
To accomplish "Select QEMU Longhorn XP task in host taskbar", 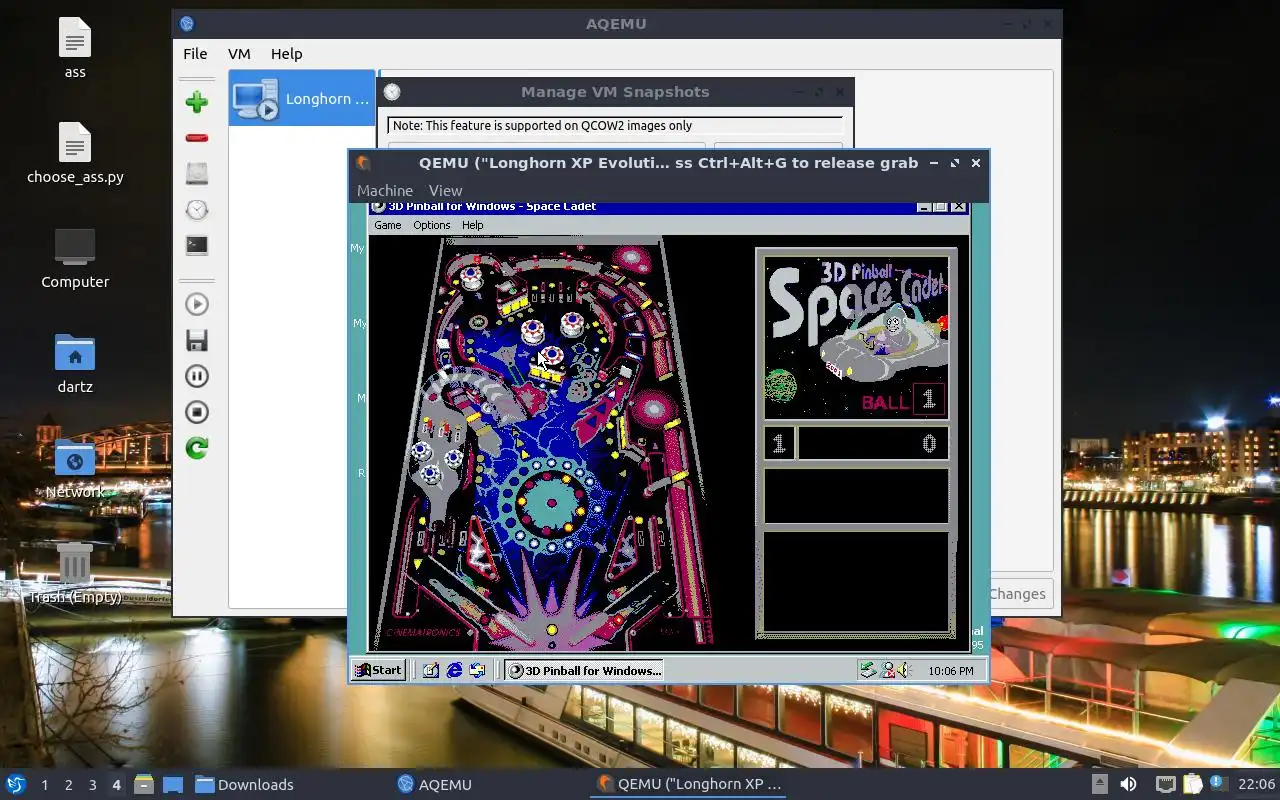I will 688,784.
